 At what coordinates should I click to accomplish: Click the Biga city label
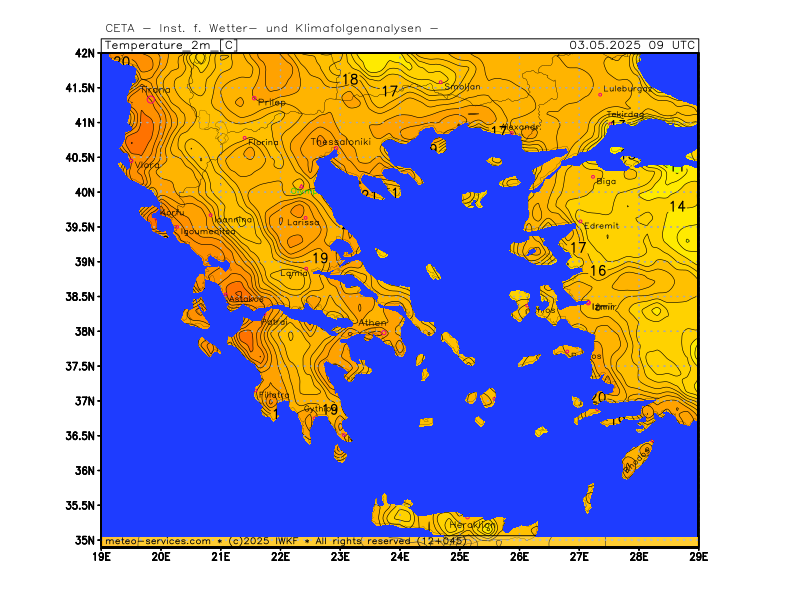[606, 181]
